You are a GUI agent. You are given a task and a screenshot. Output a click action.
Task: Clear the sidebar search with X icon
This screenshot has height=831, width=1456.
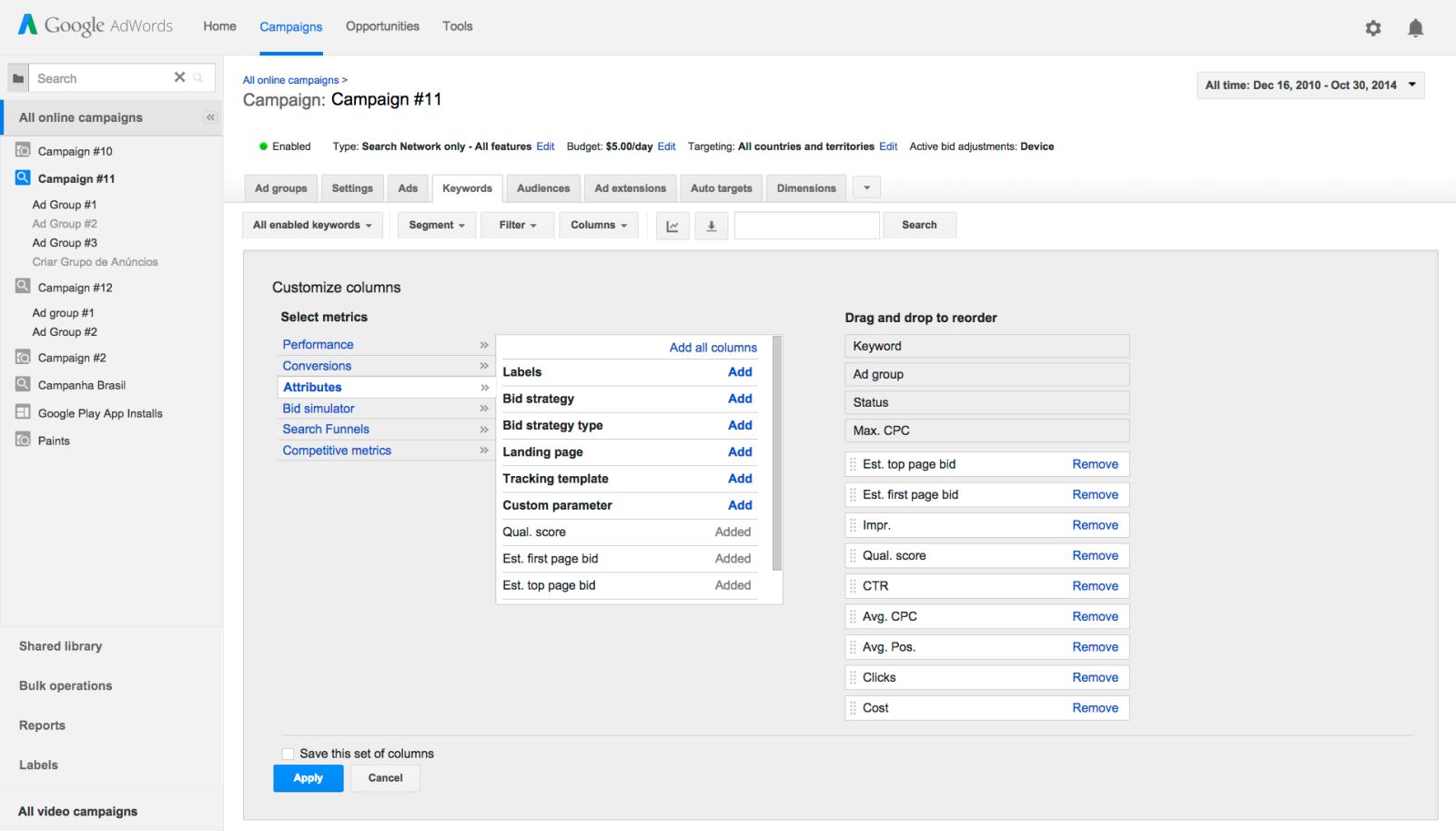(x=179, y=77)
